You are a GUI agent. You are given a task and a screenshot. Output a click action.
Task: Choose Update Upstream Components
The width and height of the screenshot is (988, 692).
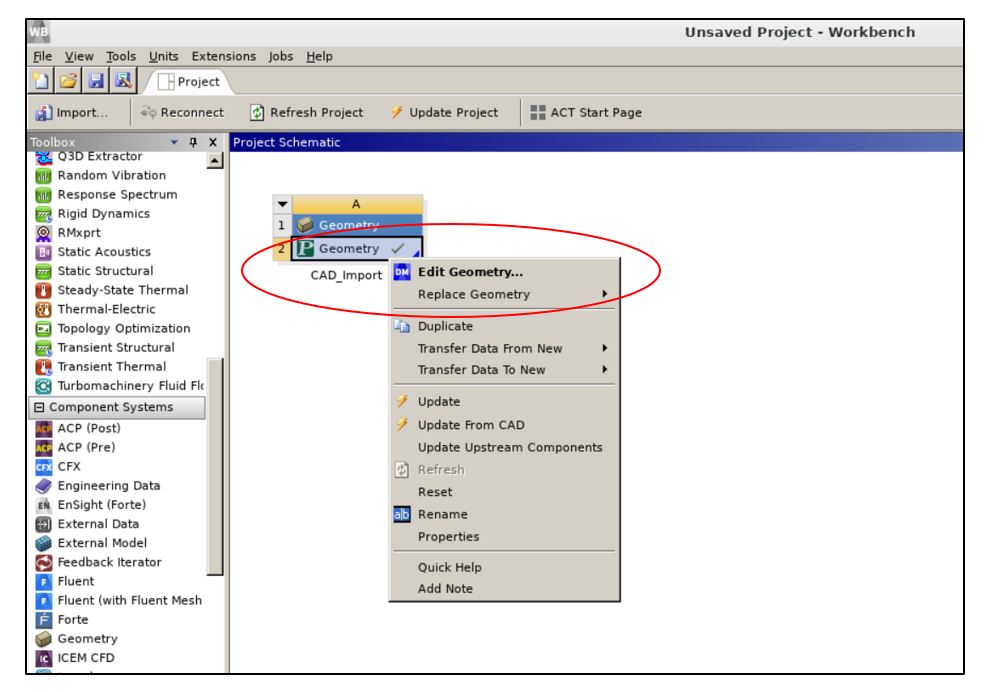(x=504, y=447)
